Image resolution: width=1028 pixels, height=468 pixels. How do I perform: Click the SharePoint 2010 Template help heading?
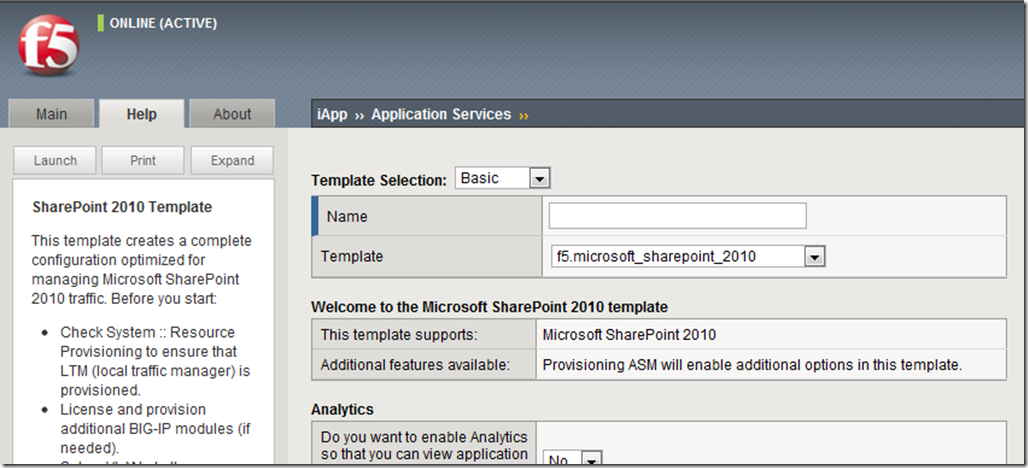(x=122, y=207)
